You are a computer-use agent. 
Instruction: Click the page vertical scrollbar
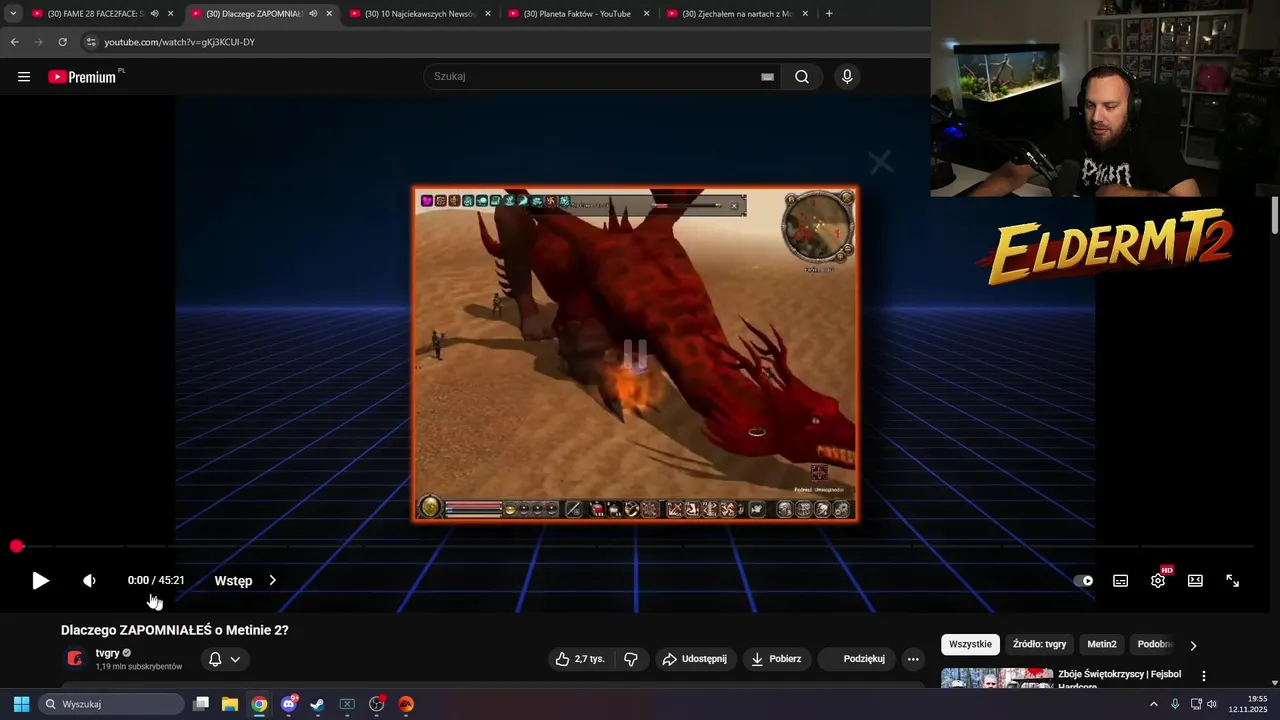[x=1275, y=216]
